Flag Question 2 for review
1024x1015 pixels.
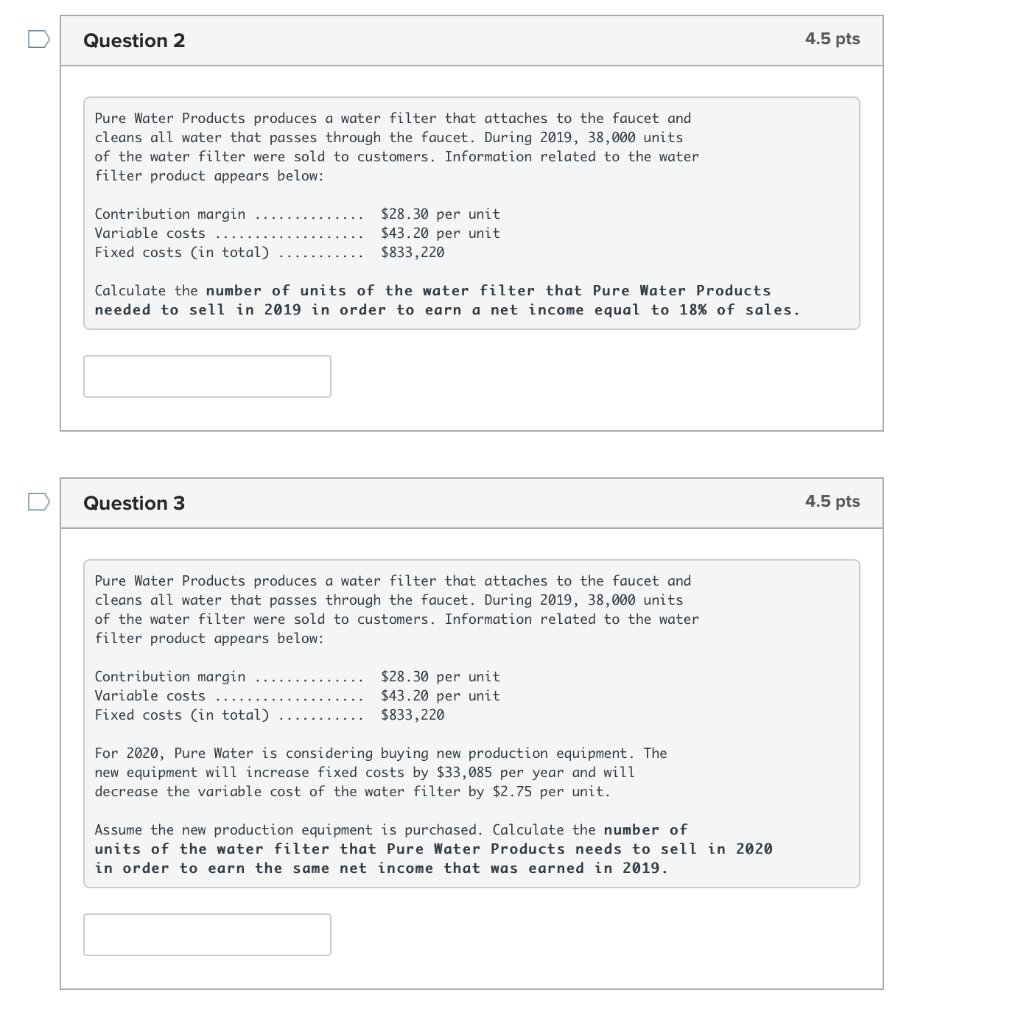click(x=39, y=39)
